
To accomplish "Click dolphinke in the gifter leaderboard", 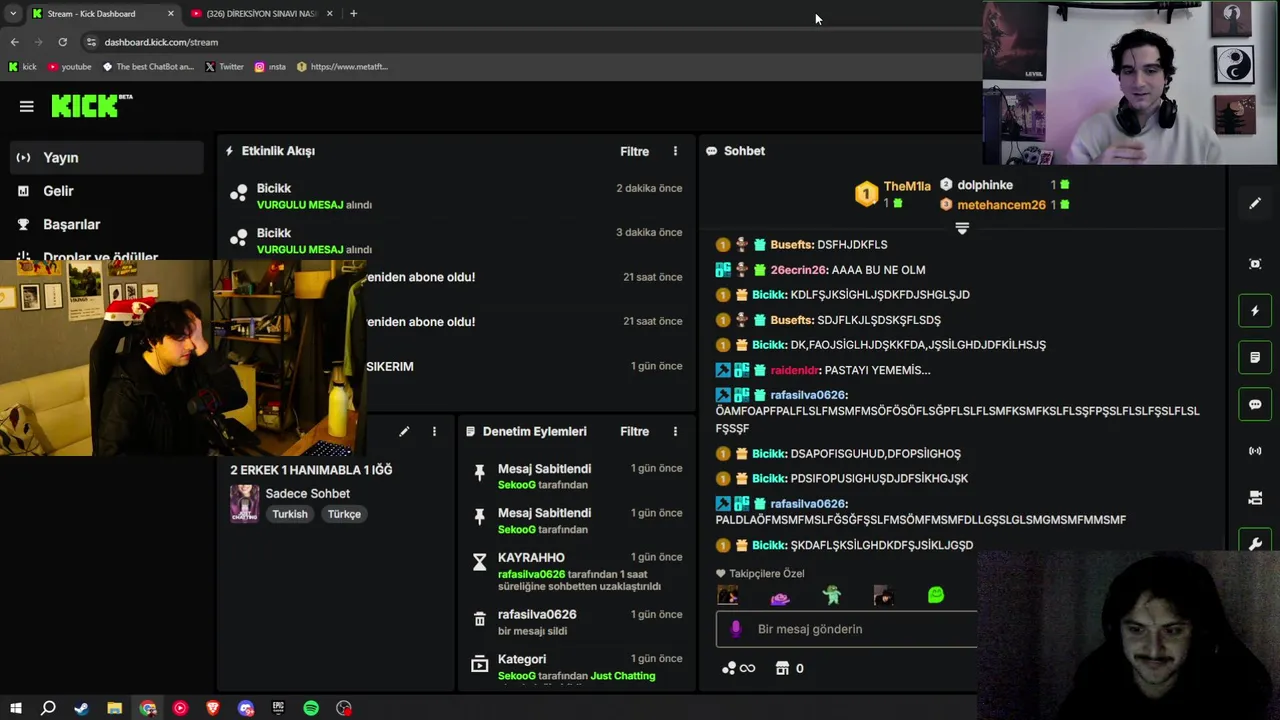I will point(985,185).
